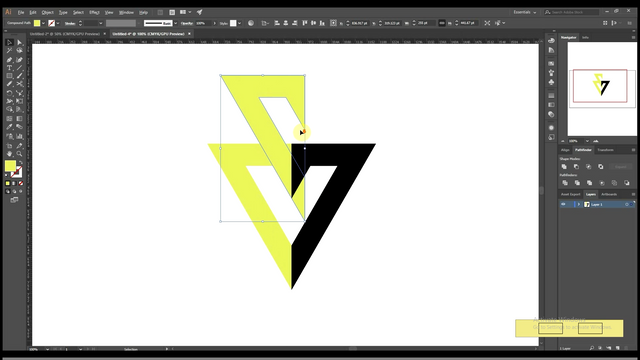Click Merge in Pathfinders row
This screenshot has width=640, height=360.
[589, 183]
